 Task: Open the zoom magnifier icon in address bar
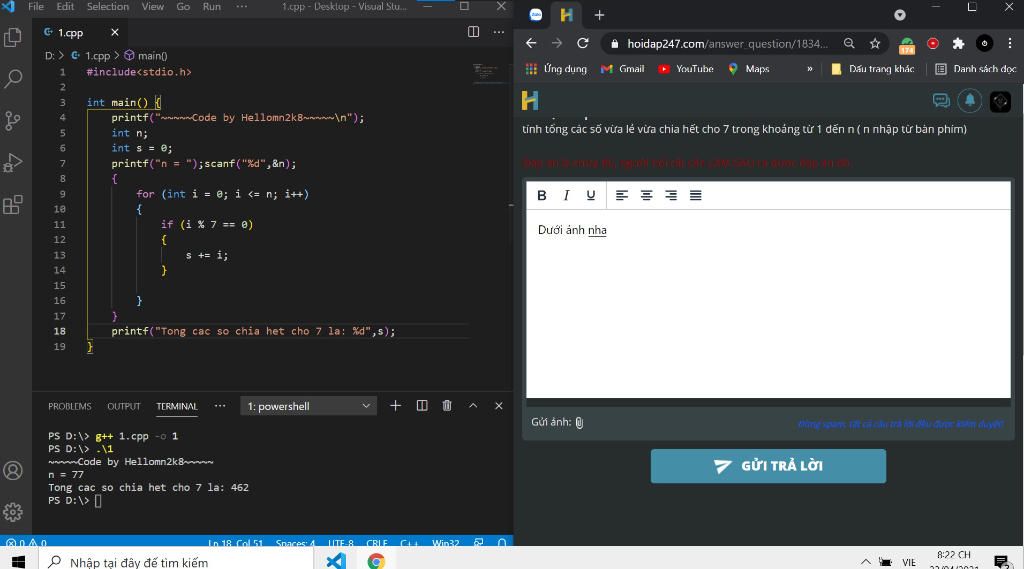tap(849, 43)
